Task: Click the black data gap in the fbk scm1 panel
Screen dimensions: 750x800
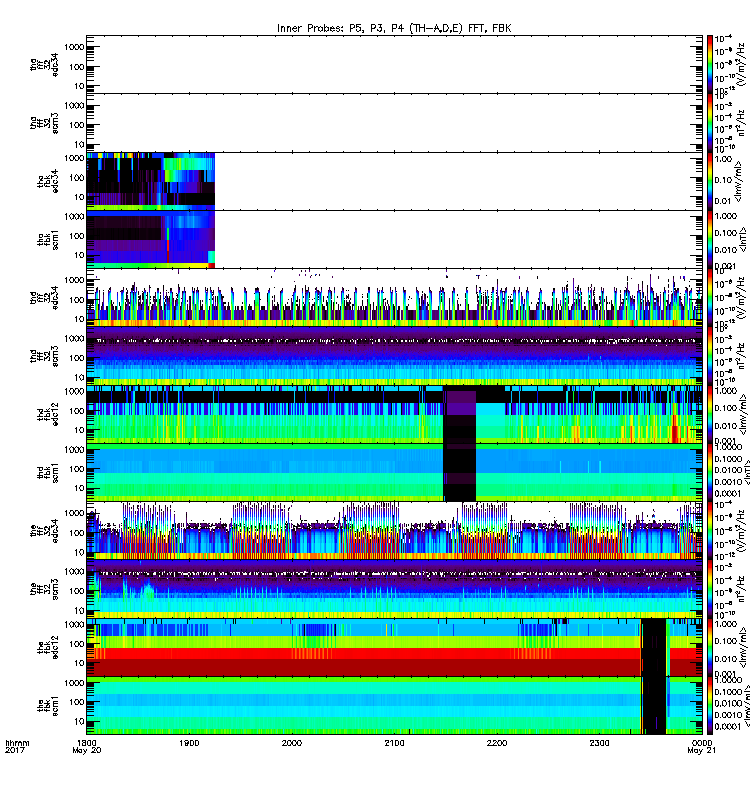Action: 654,706
